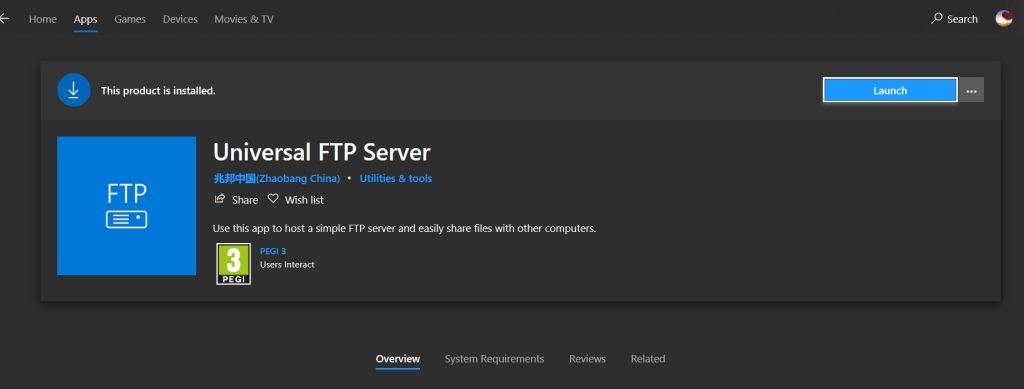Click the Search button

coord(954,19)
